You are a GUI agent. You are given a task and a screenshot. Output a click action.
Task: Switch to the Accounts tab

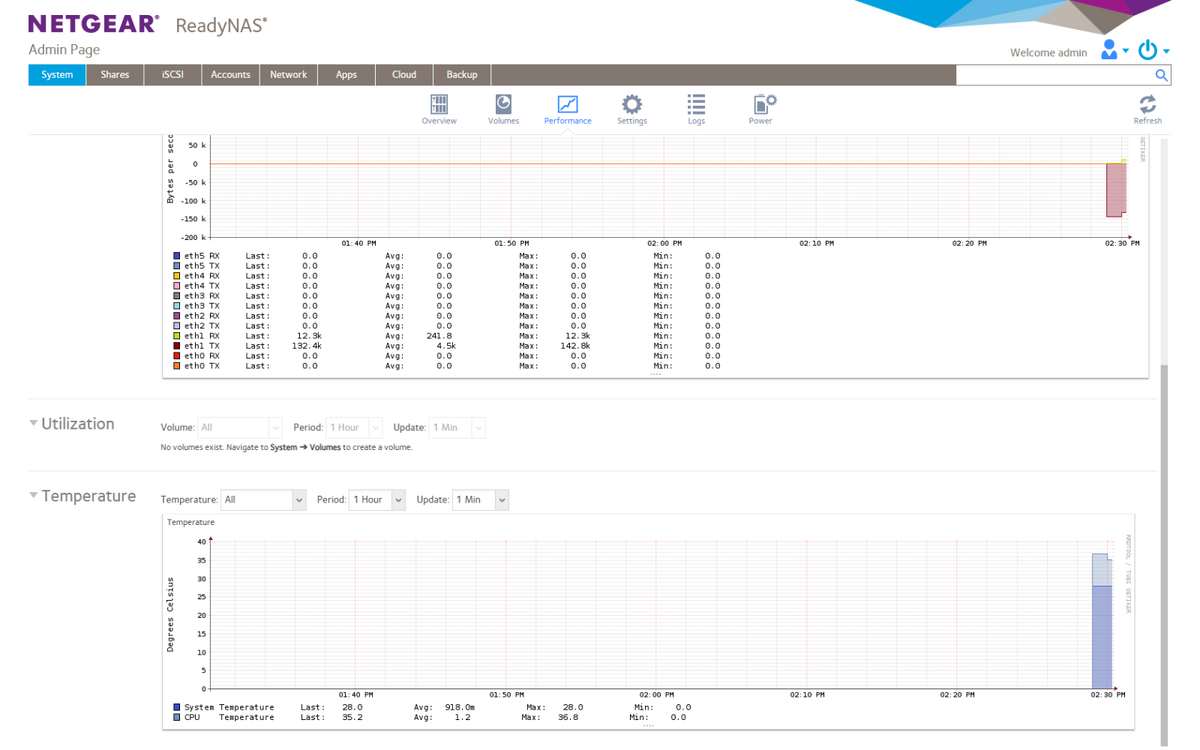(231, 75)
